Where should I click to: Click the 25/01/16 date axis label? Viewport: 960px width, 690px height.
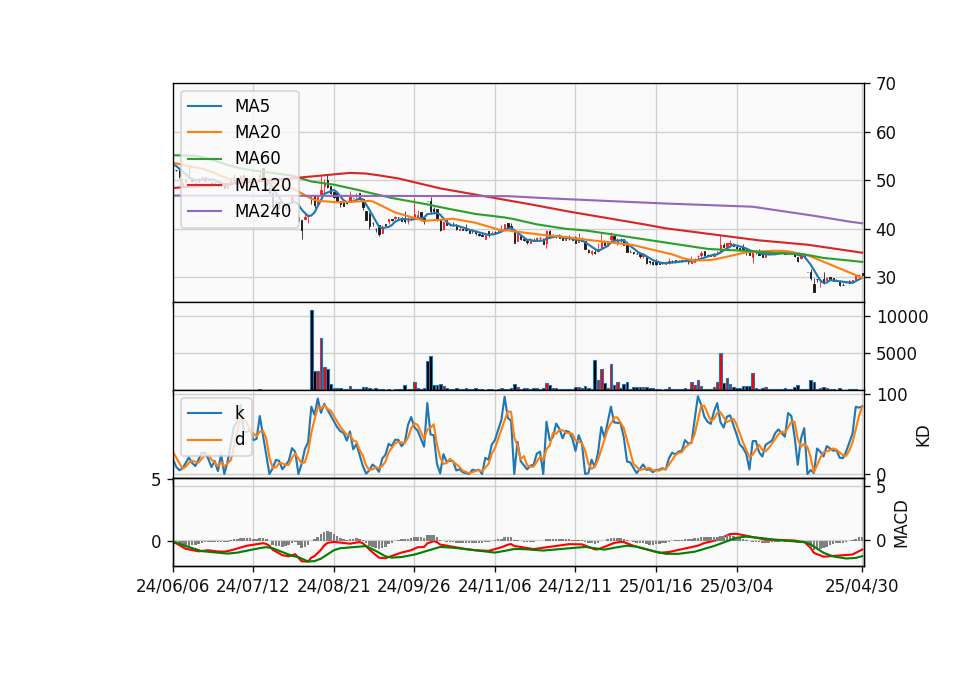point(656,586)
